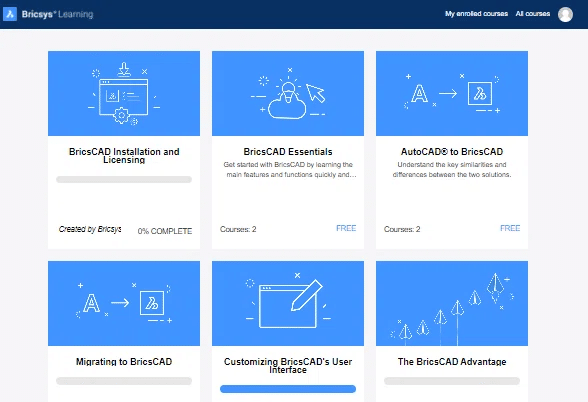588x402 pixels.
Task: Open the AutoCAD® to BricsCAD title link
Action: [x=452, y=152]
